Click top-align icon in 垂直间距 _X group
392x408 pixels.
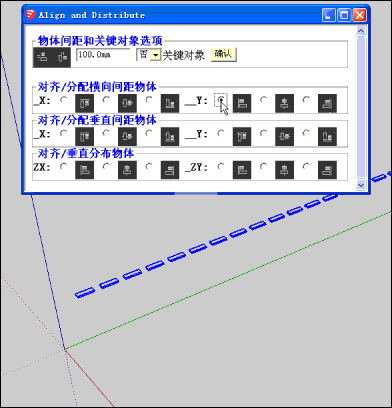point(84,137)
